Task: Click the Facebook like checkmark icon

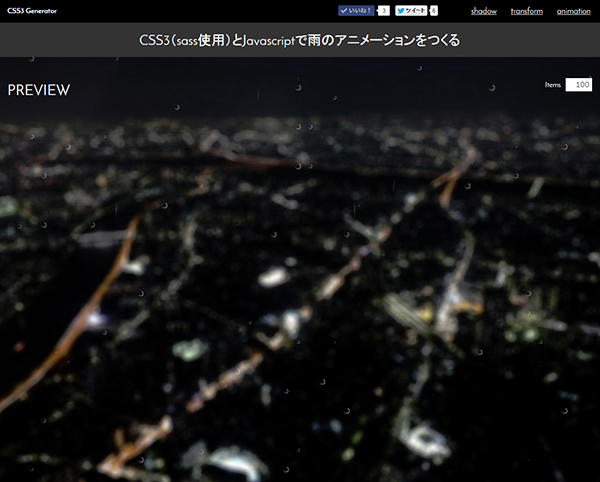Action: click(x=345, y=11)
